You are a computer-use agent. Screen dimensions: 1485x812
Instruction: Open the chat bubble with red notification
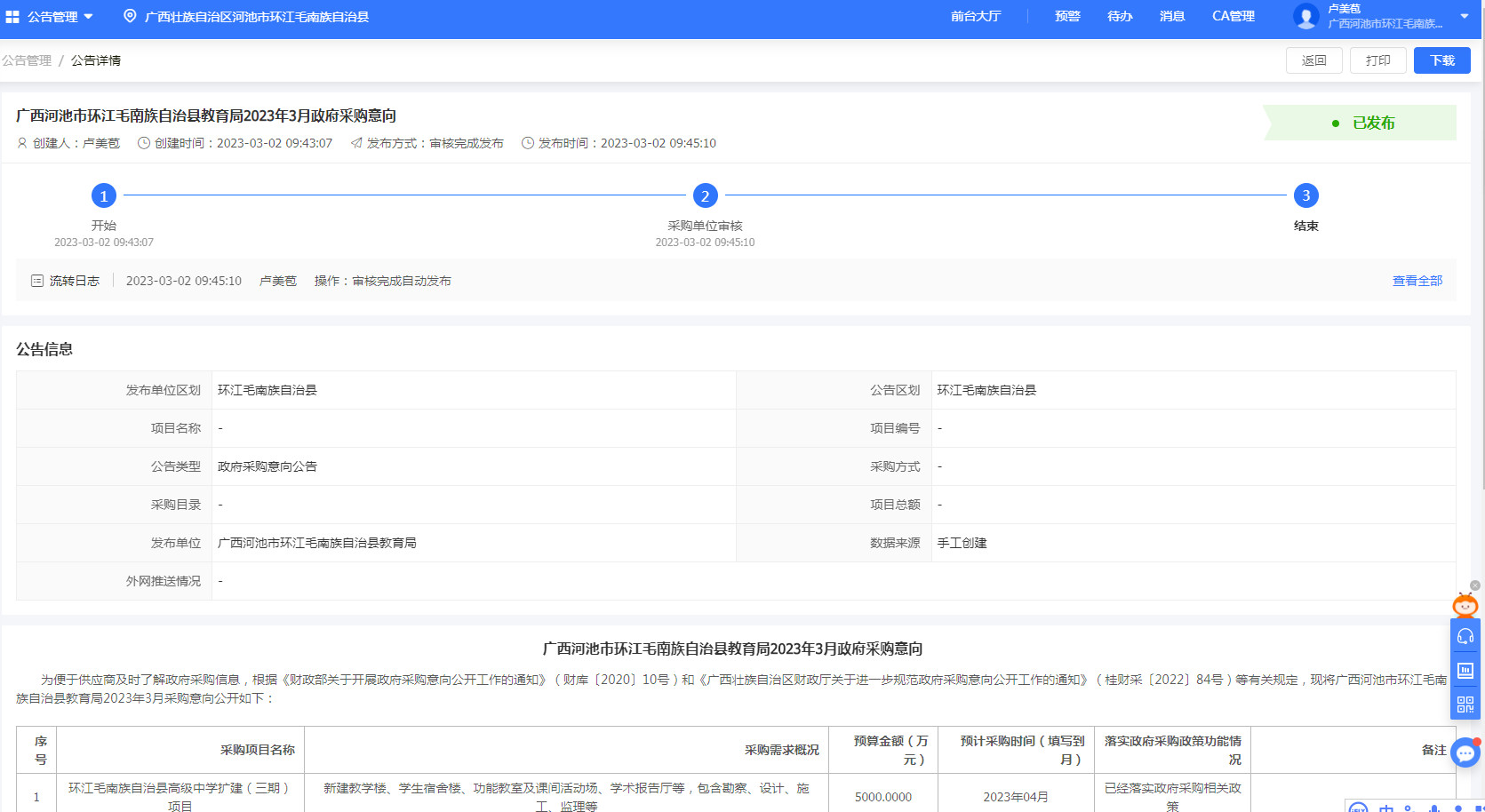point(1465,753)
